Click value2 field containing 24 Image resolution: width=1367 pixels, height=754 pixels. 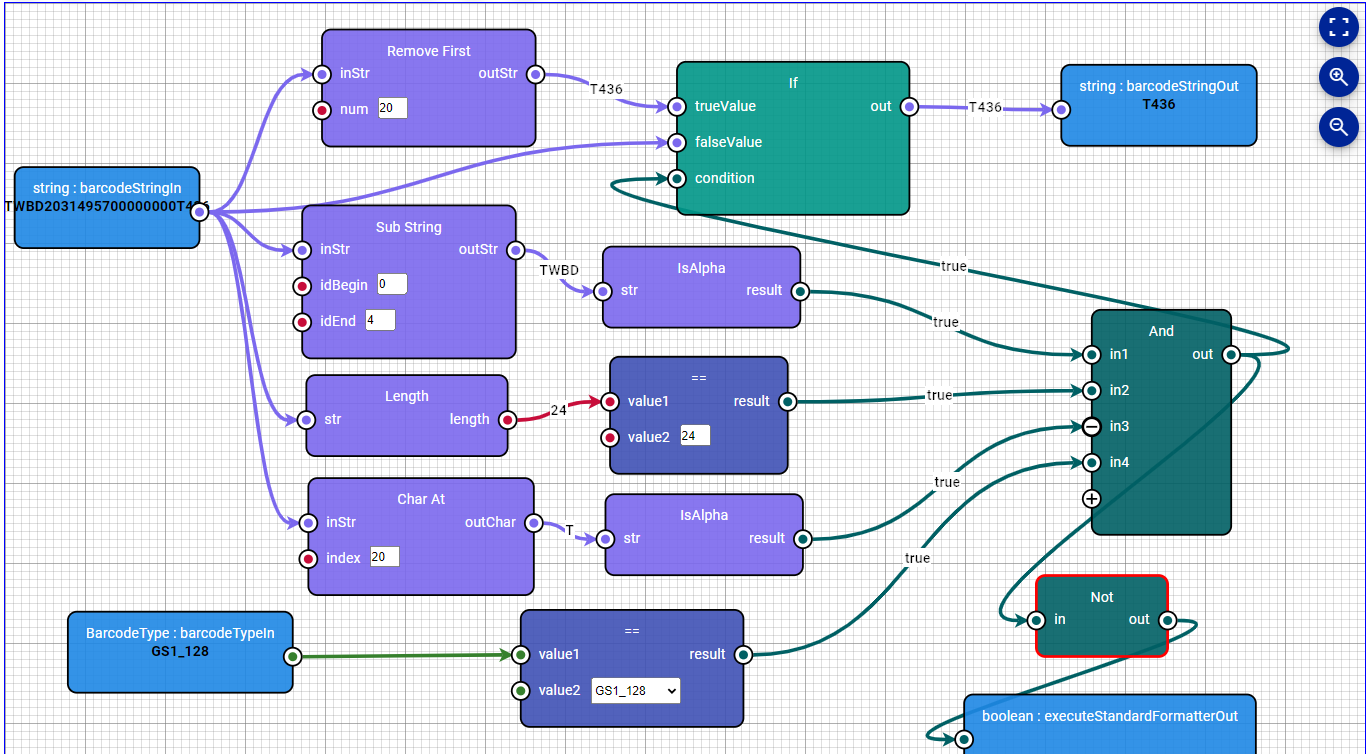[x=695, y=436]
